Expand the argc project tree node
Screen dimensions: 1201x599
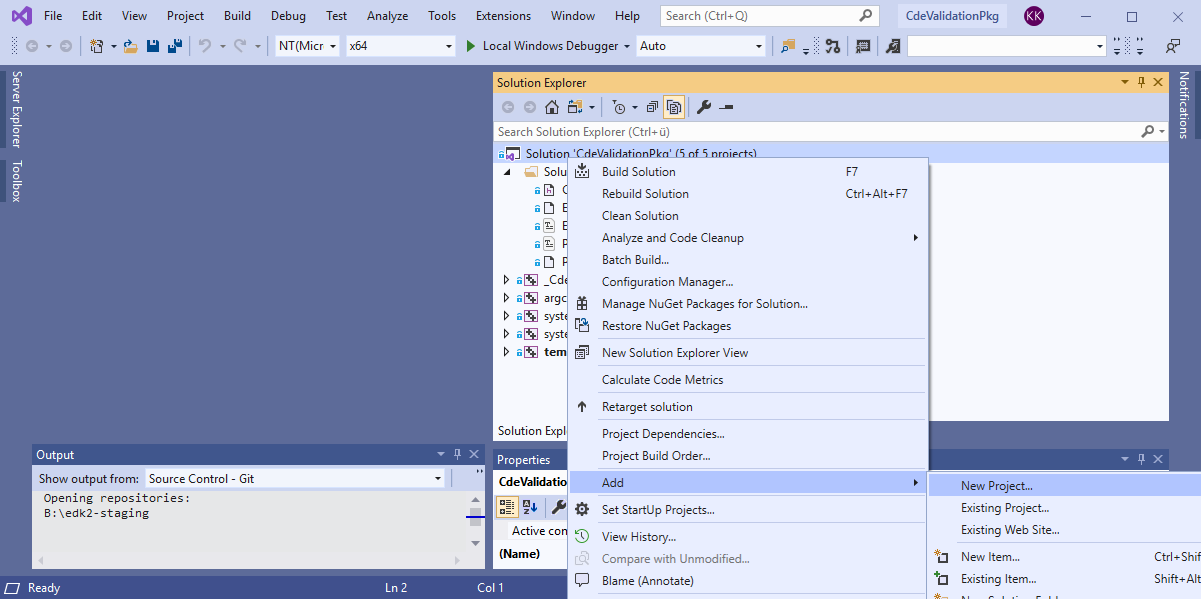(x=506, y=298)
